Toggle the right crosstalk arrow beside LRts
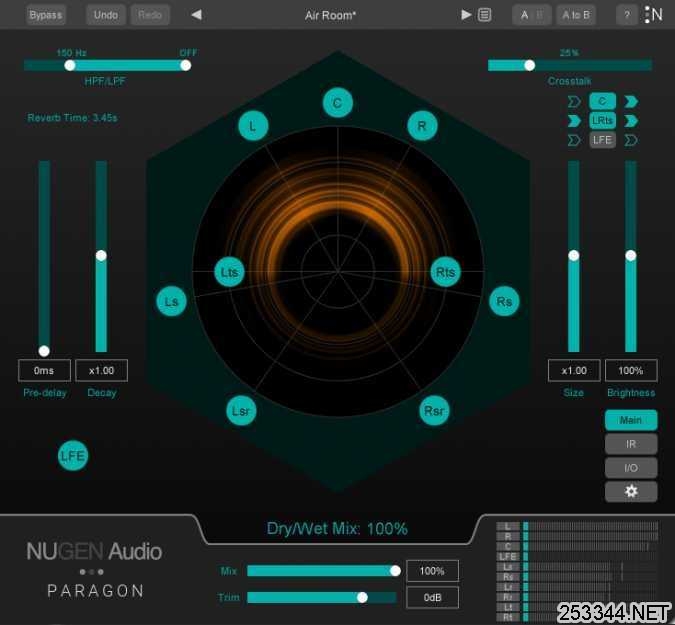This screenshot has width=675, height=625. pos(631,121)
